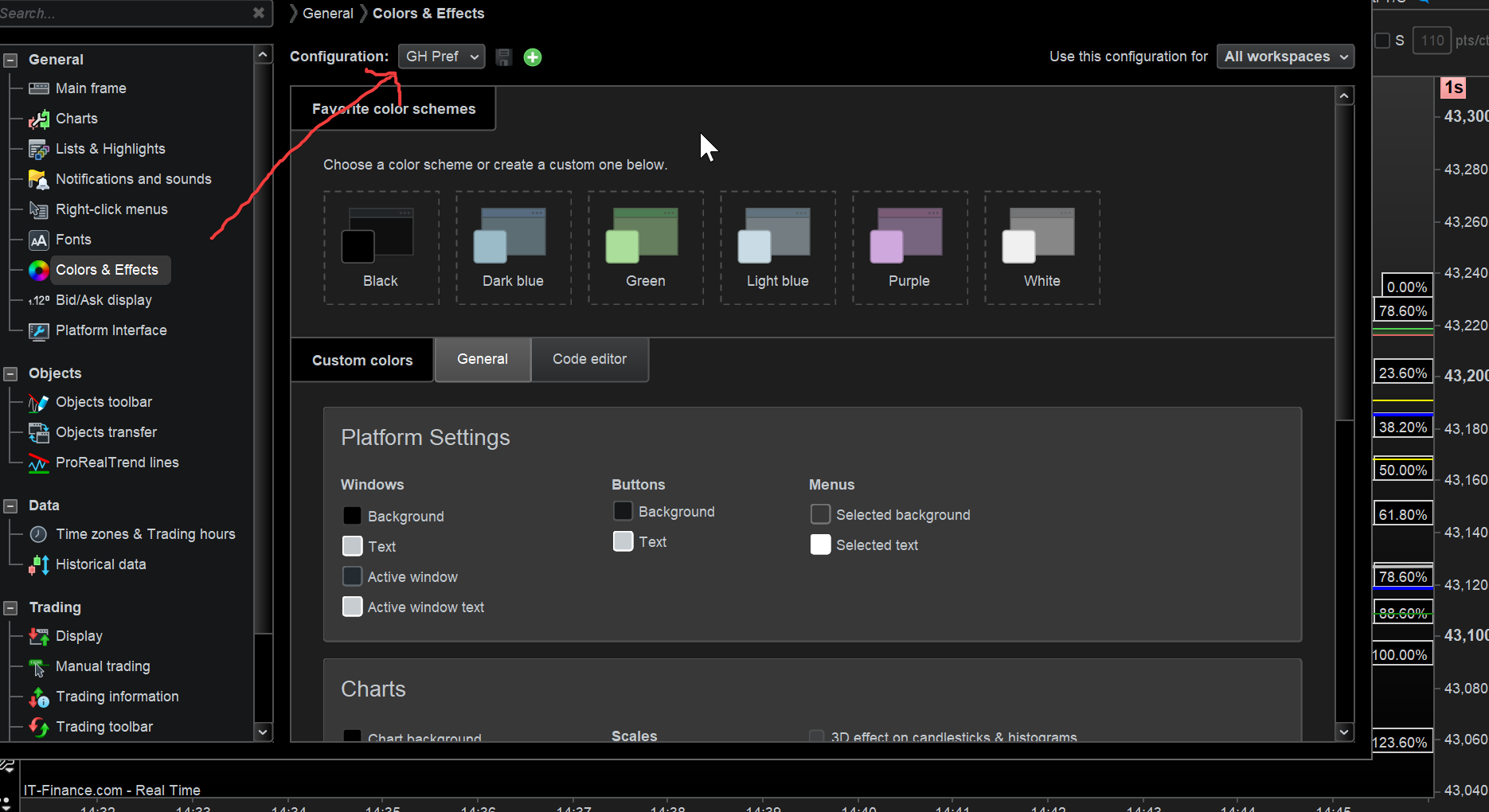Choose the Black color scheme
1489x812 pixels.
point(381,248)
